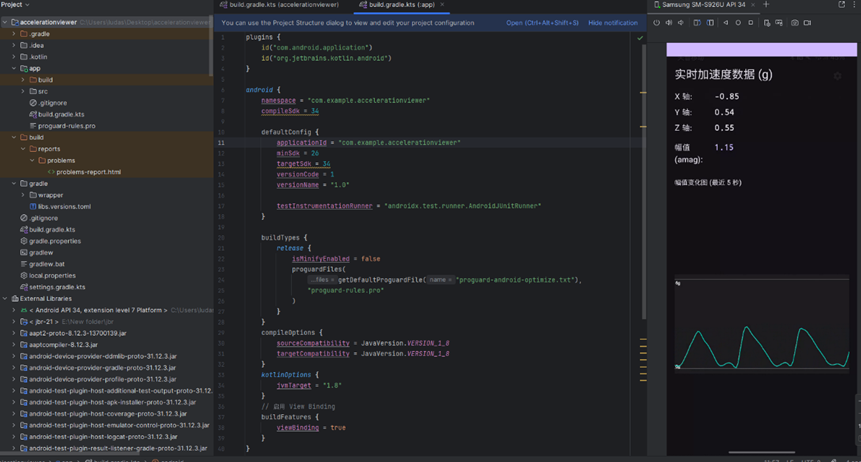The height and width of the screenshot is (462, 861).
Task: Collapse the app module folder
Action: coord(14,69)
